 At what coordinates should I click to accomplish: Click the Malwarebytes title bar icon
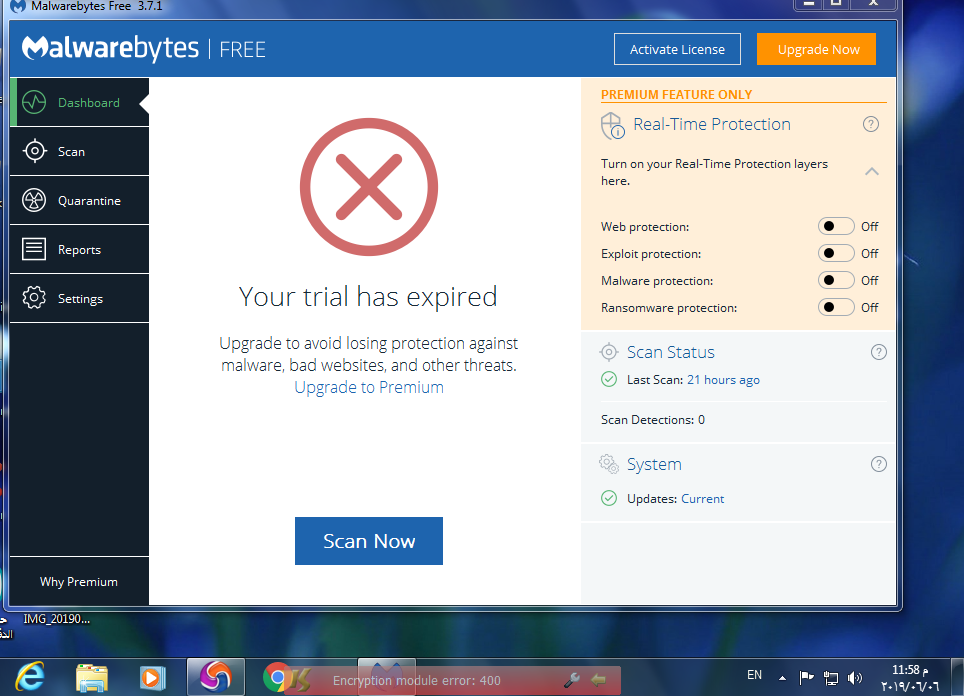[x=17, y=7]
